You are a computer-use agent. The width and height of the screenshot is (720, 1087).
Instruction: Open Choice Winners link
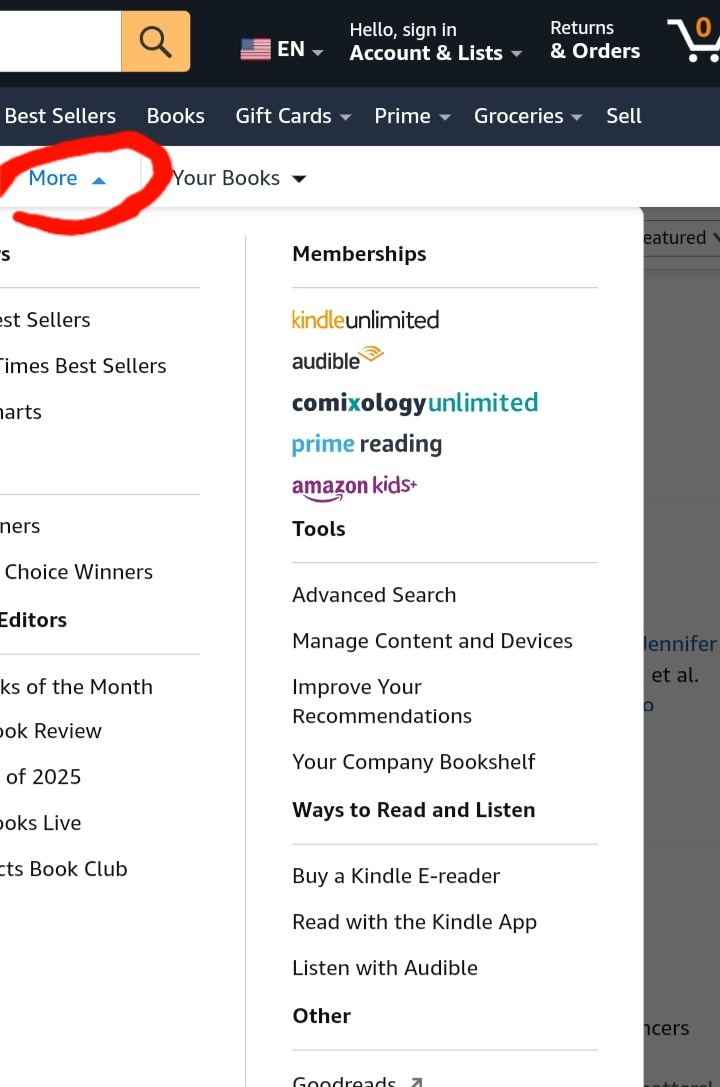pos(78,572)
